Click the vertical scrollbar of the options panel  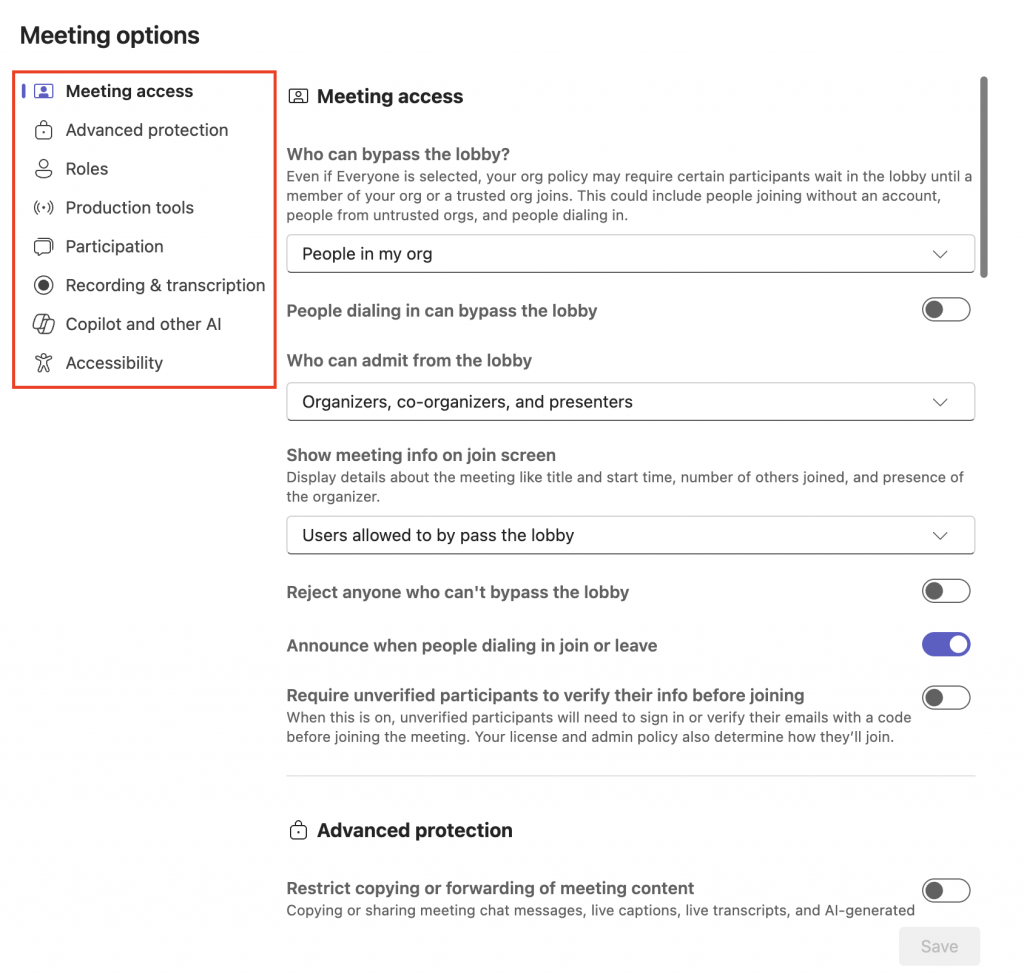(984, 176)
